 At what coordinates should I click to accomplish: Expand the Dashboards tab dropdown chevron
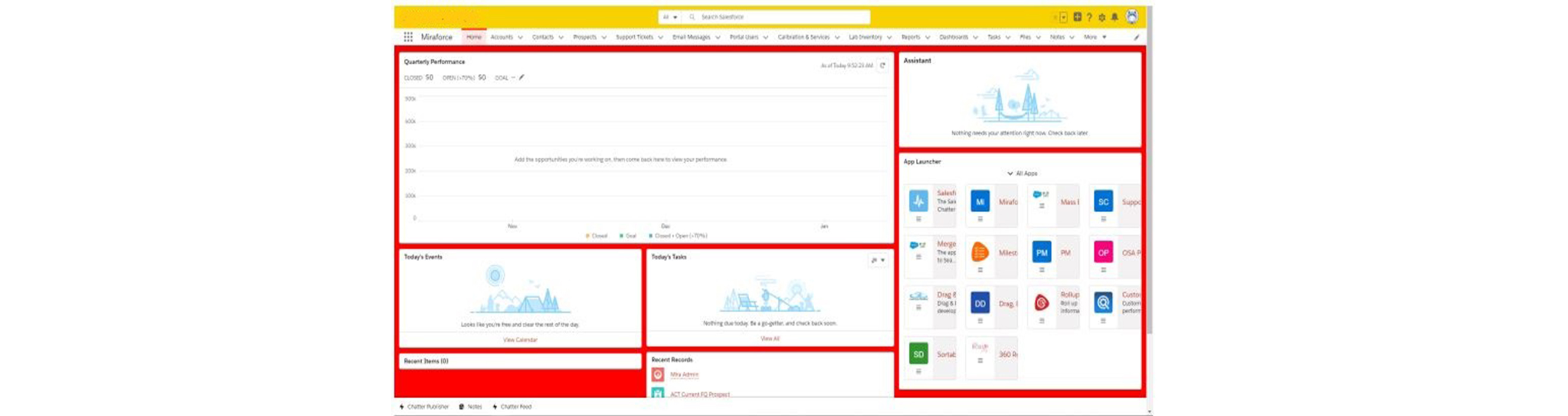975,37
